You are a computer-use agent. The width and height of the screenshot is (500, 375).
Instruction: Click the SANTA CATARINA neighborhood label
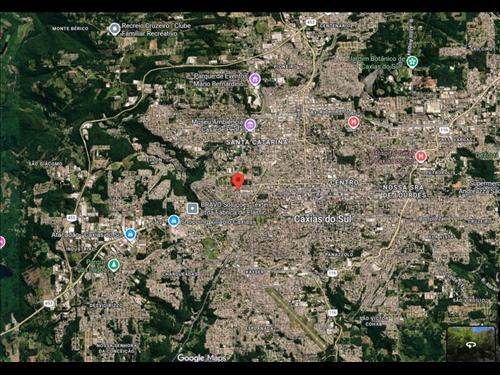(x=257, y=142)
